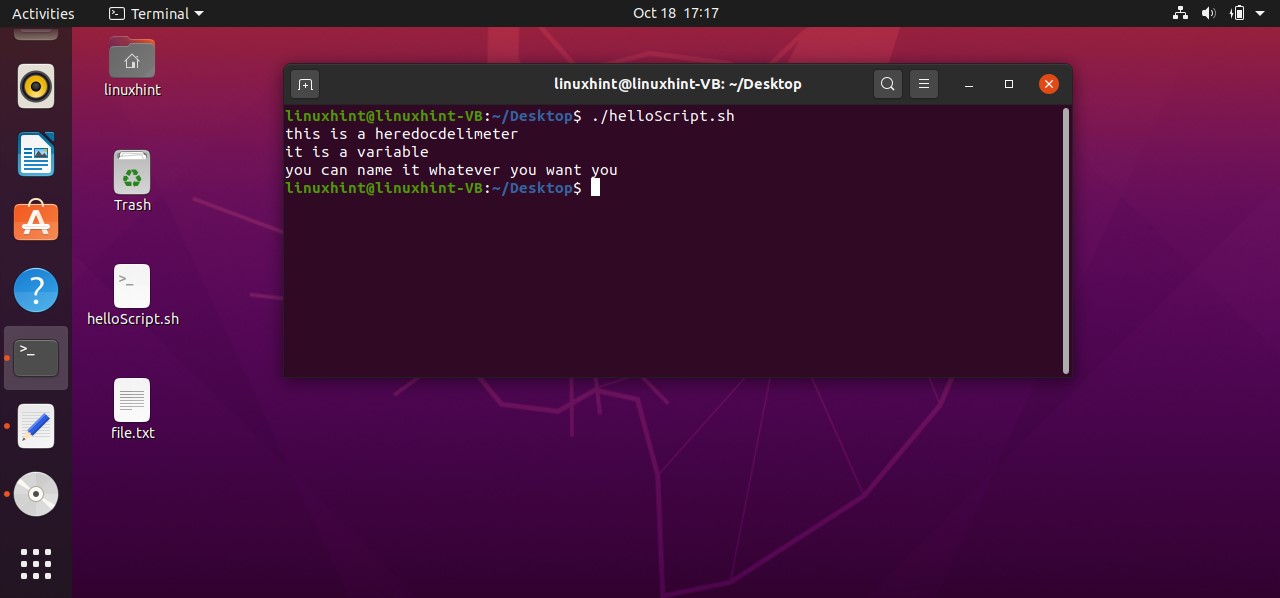Image resolution: width=1280 pixels, height=598 pixels.
Task: Click the terminal search magnifier icon
Action: pos(887,84)
